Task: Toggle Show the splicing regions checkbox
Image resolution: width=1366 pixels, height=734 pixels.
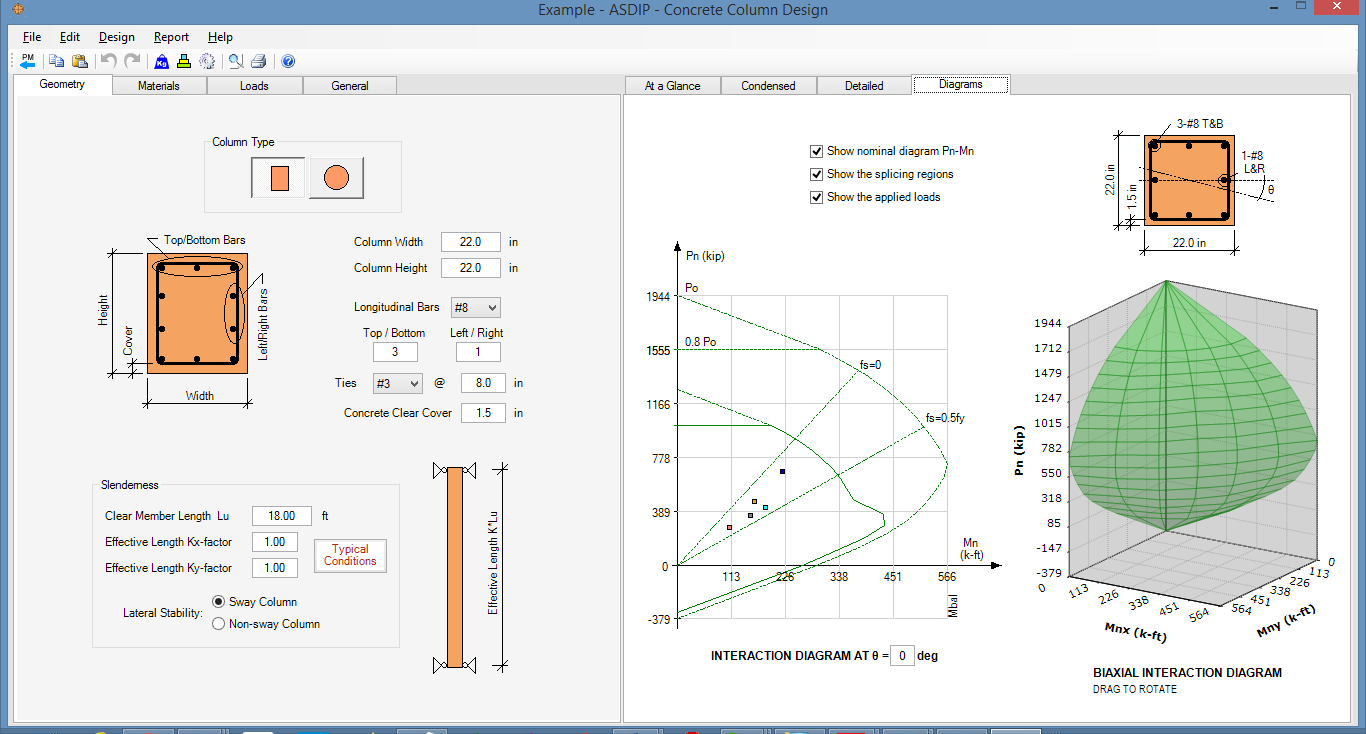Action: tap(816, 174)
